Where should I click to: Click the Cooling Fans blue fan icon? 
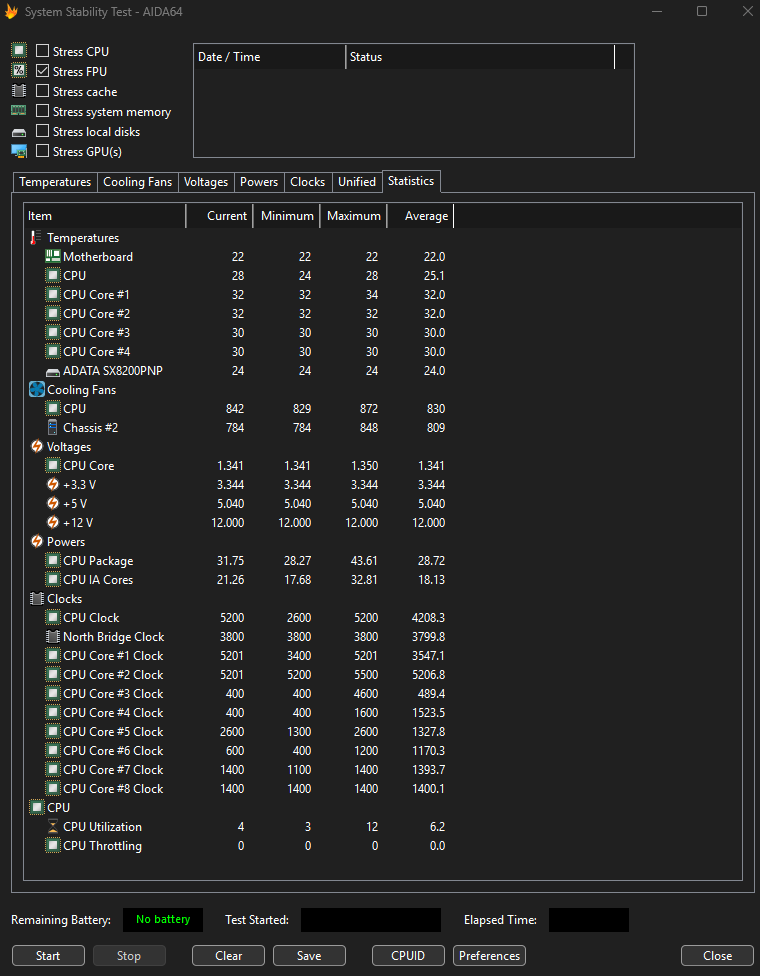click(x=37, y=390)
